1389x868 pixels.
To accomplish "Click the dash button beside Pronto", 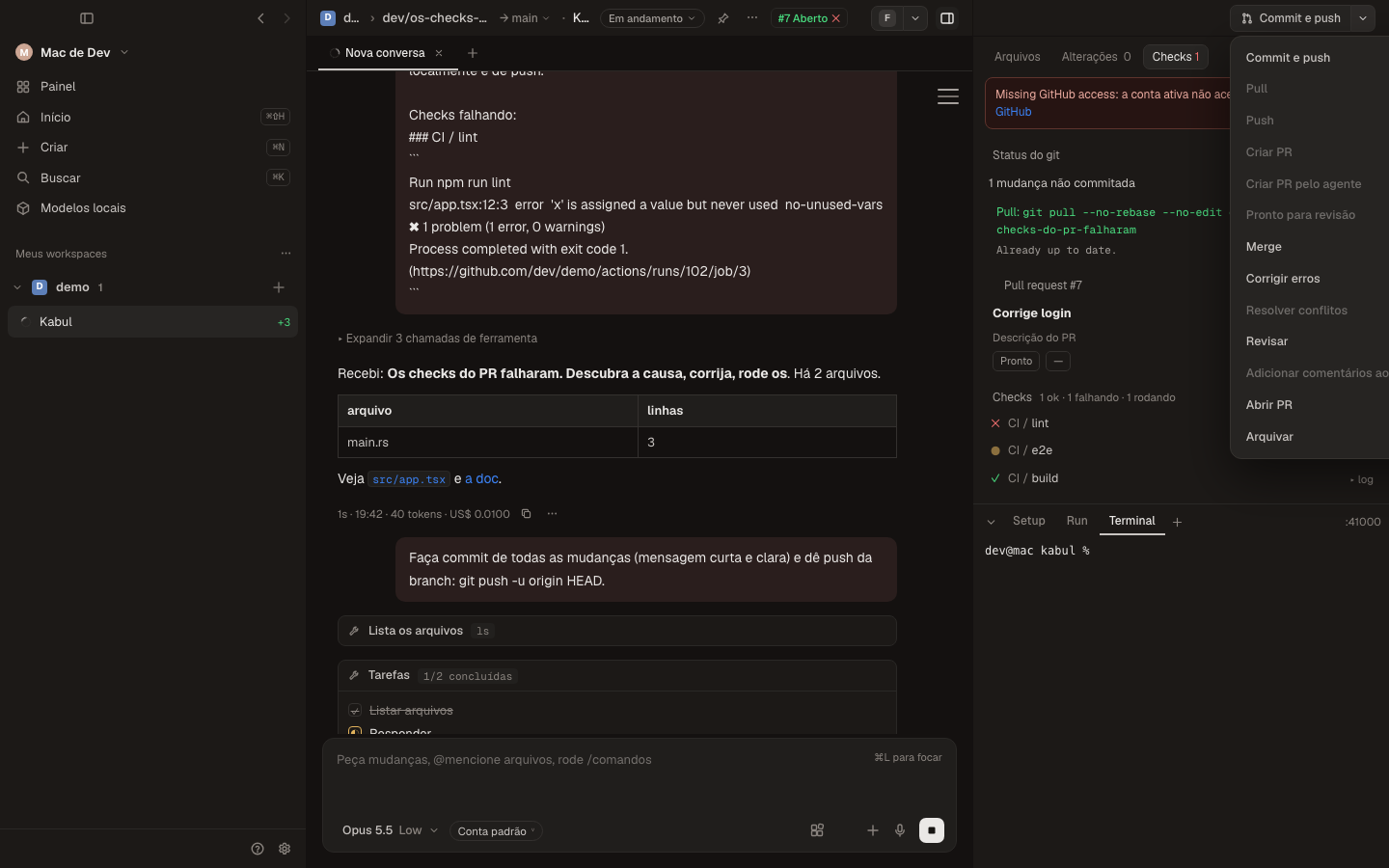I will coord(1058,362).
